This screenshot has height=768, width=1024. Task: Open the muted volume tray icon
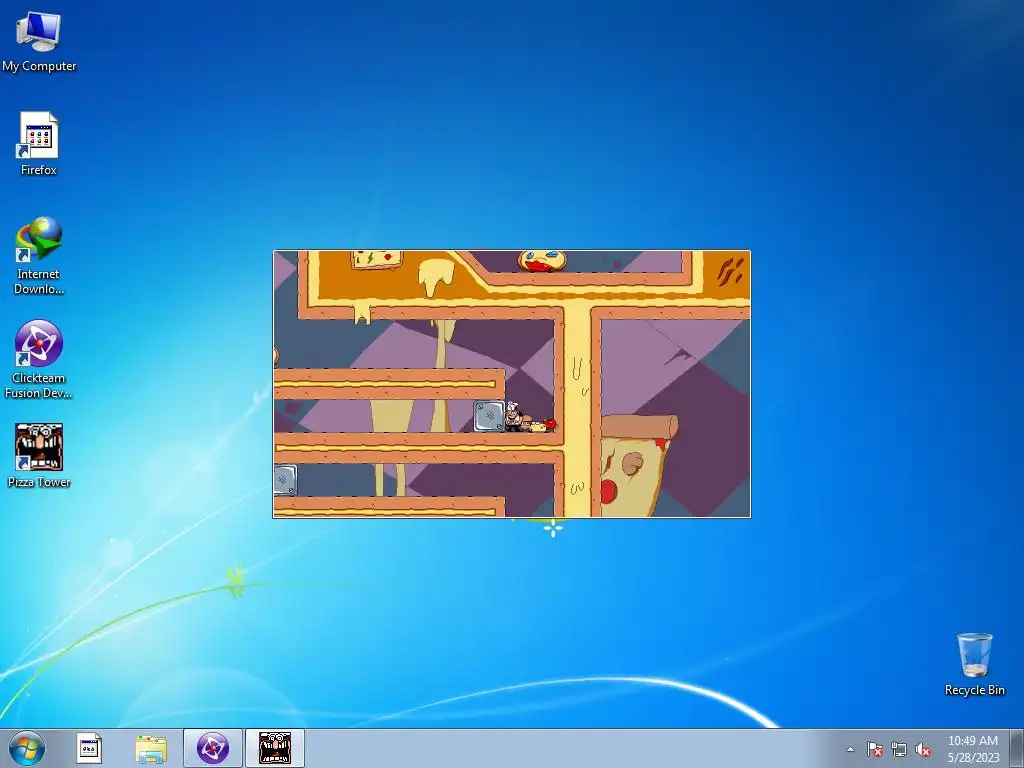923,749
